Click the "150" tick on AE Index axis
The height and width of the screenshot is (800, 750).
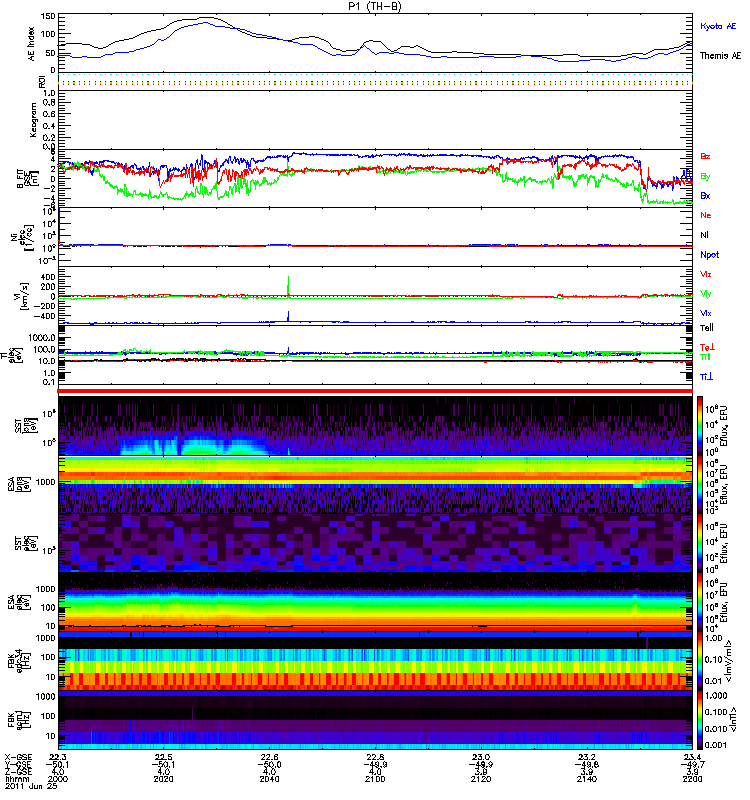point(47,16)
